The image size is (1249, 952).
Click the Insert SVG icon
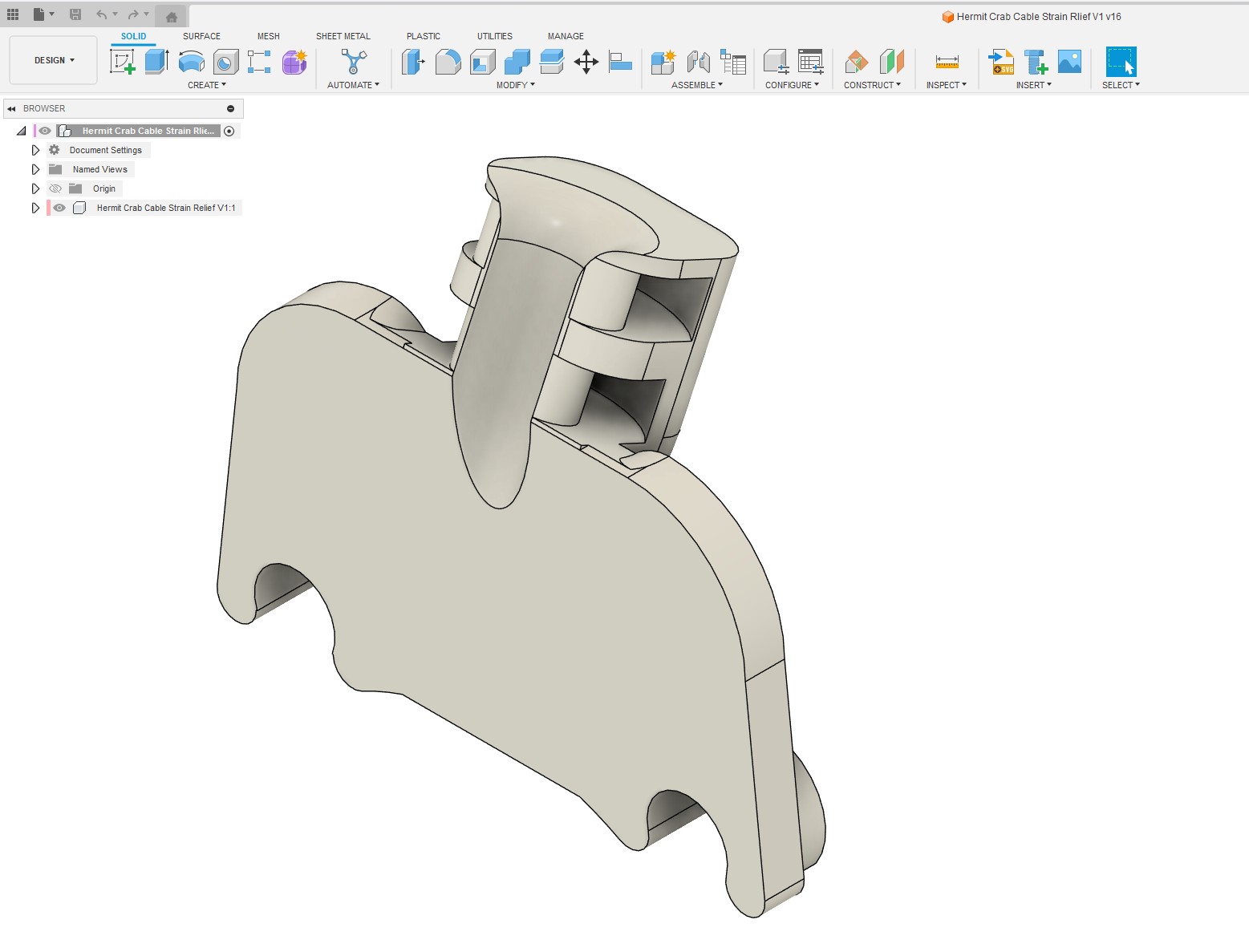pos(1001,62)
